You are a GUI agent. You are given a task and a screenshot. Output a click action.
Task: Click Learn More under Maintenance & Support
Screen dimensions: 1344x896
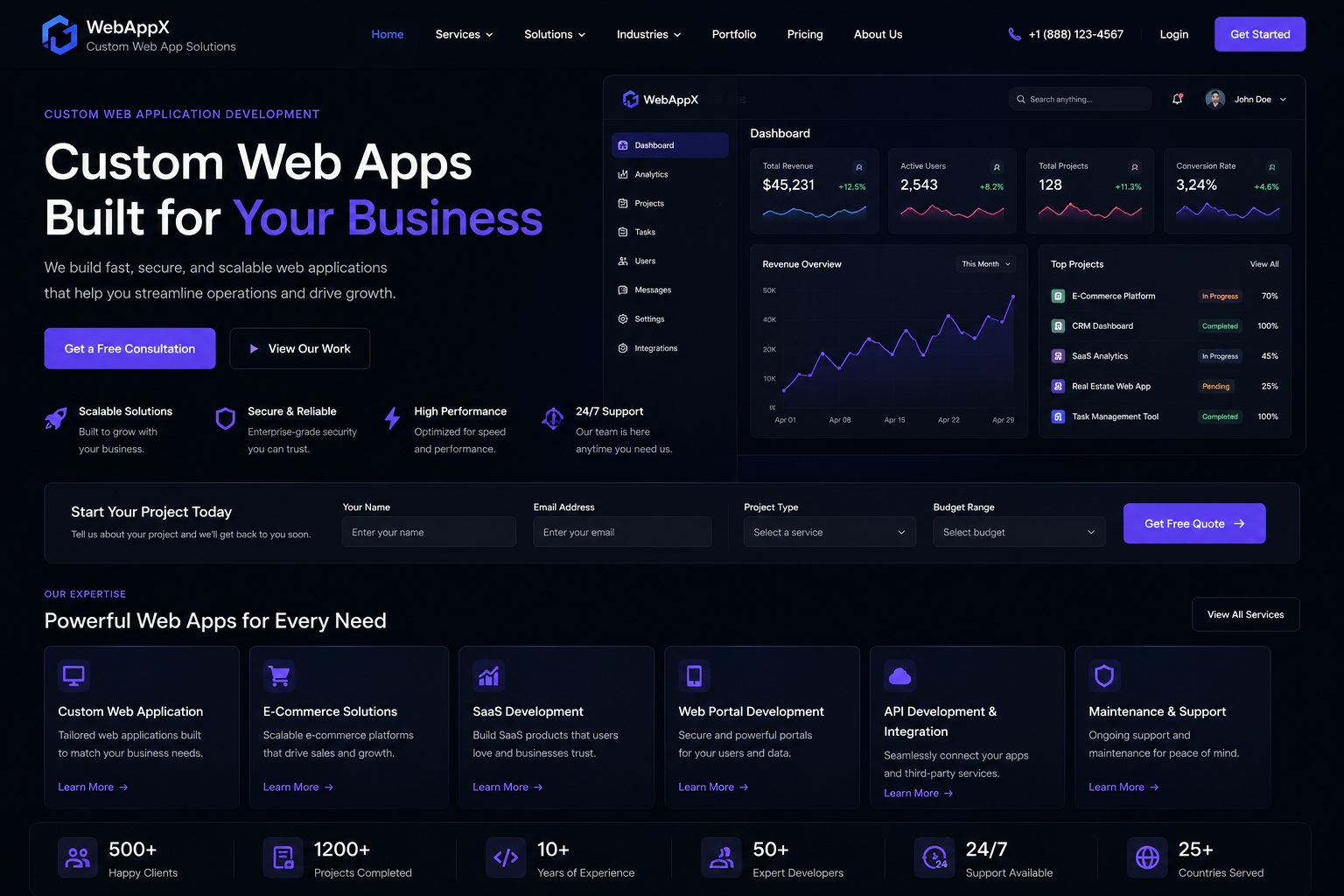[1123, 787]
